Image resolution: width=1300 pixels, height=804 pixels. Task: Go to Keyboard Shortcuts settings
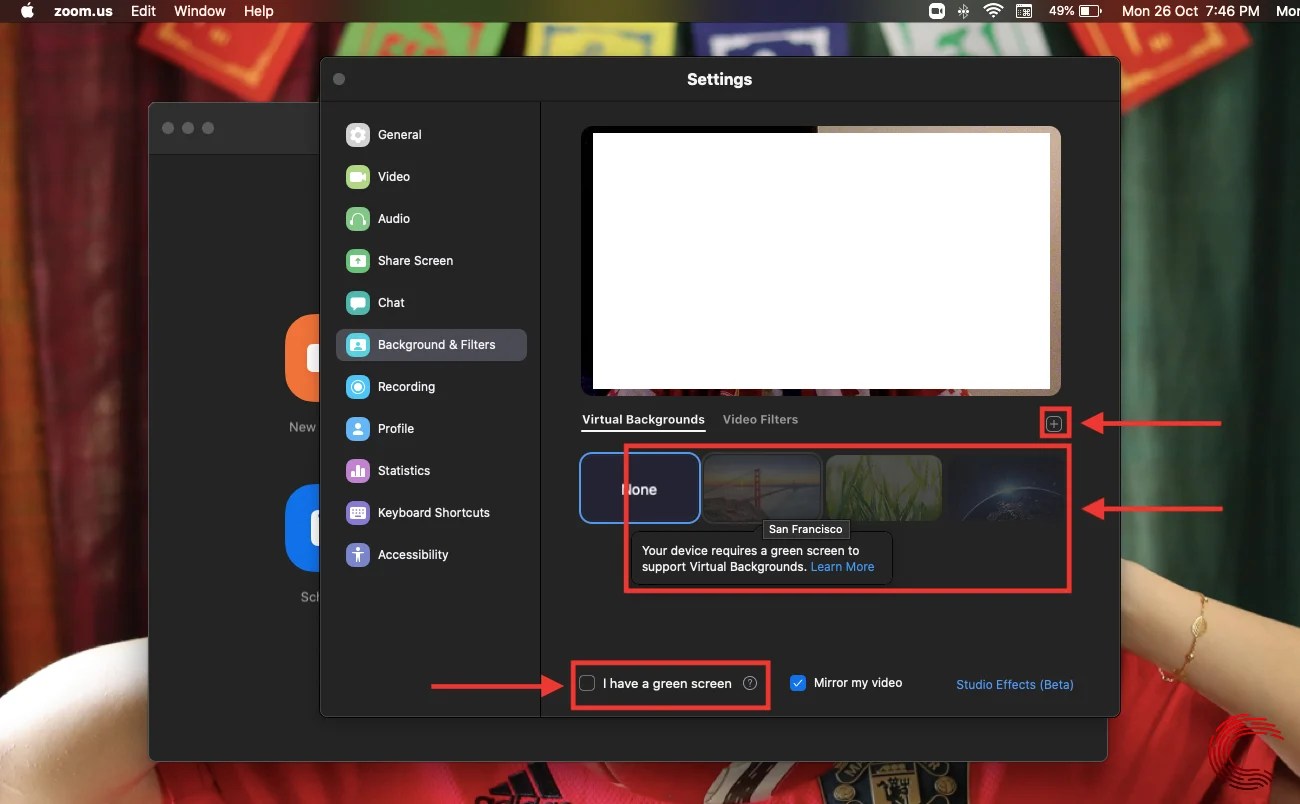(431, 513)
